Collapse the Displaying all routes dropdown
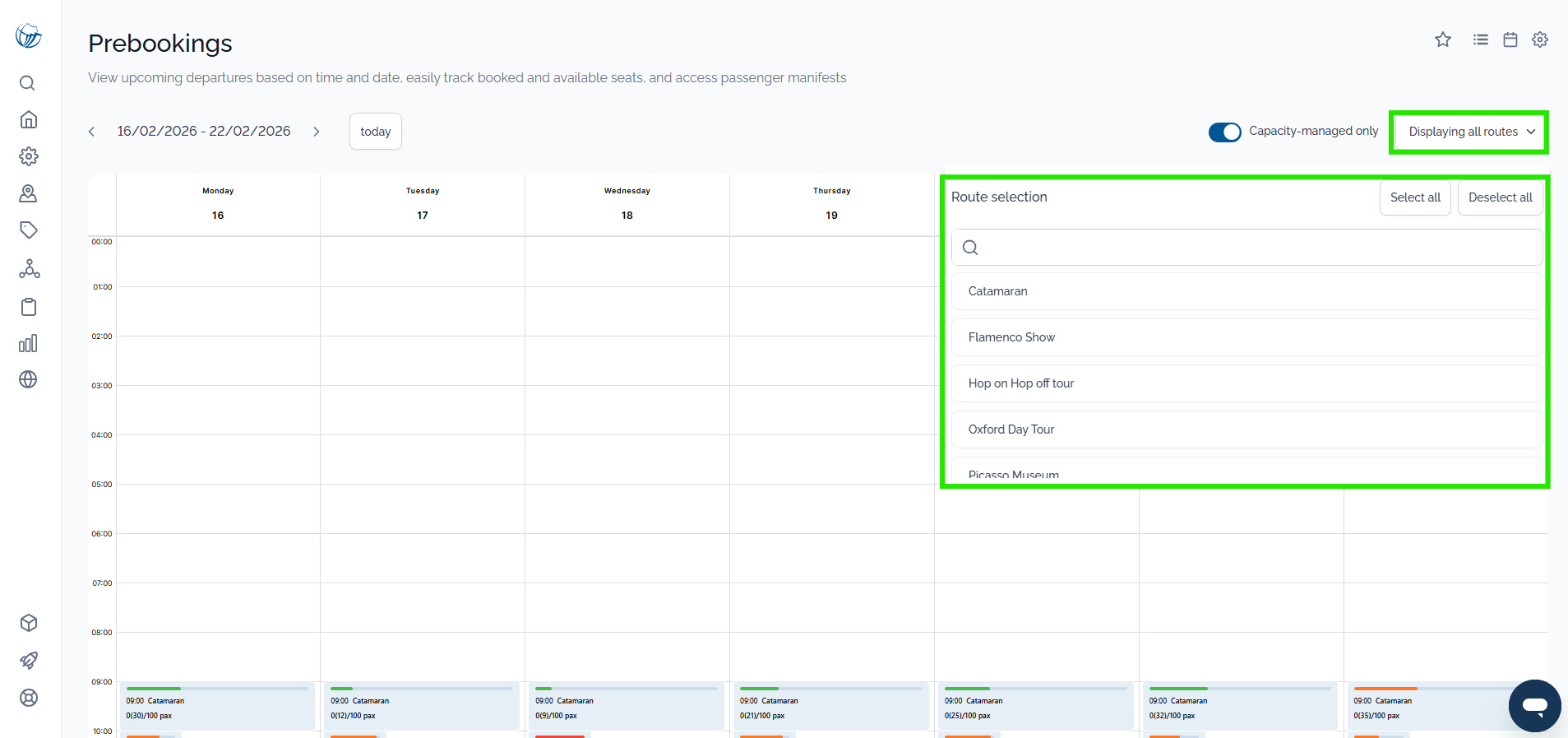 pos(1472,132)
